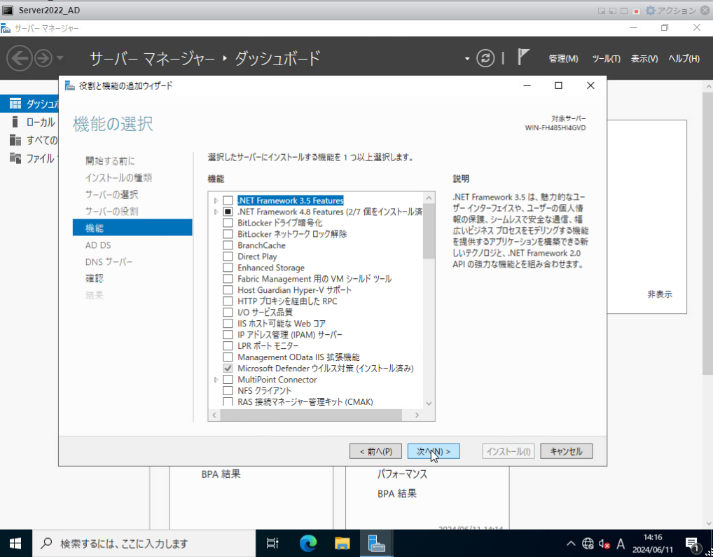Show hidden tray icons chevron
The height and width of the screenshot is (557, 713).
tap(571, 543)
